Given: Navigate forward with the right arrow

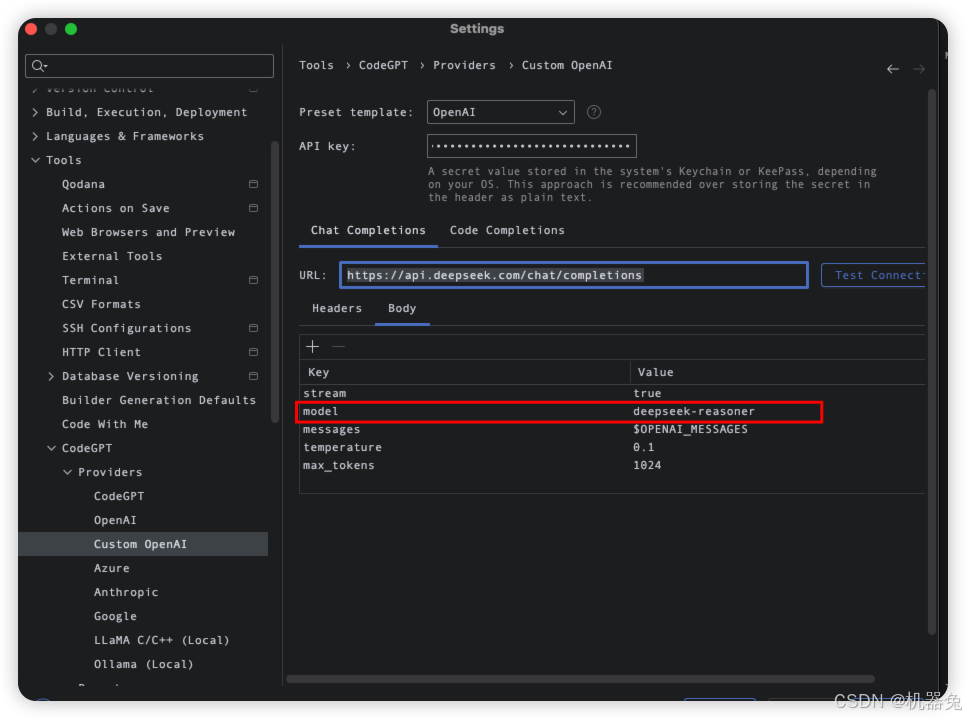Looking at the screenshot, I should [x=919, y=69].
